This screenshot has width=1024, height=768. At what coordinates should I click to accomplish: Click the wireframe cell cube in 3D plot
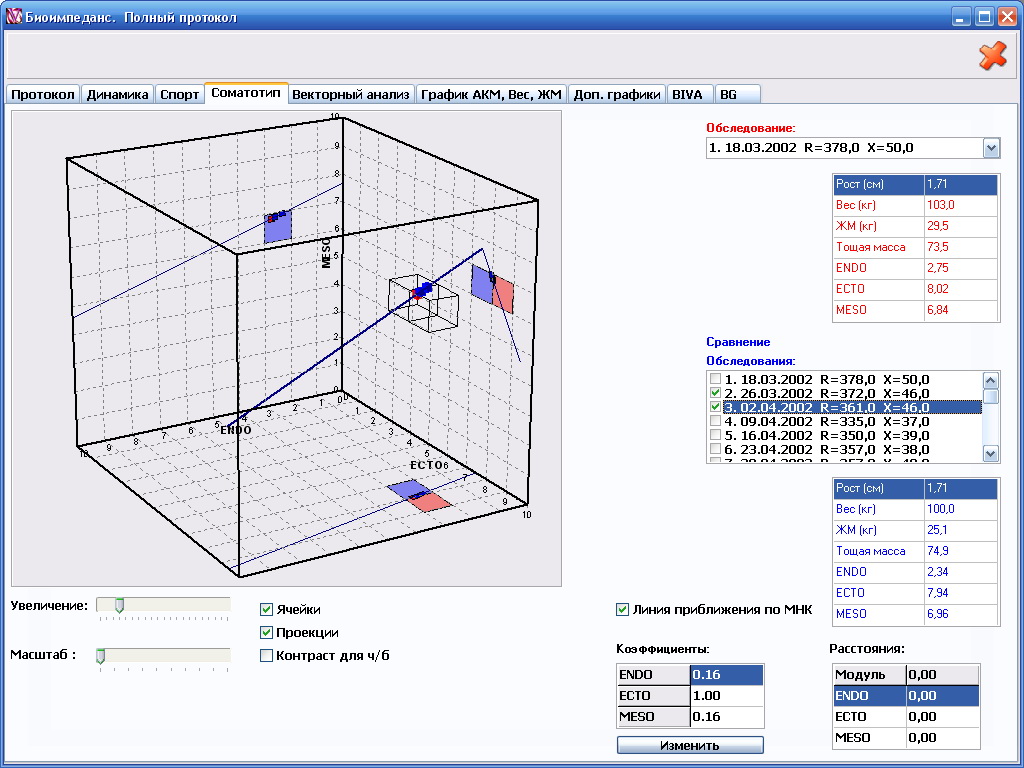tap(423, 304)
